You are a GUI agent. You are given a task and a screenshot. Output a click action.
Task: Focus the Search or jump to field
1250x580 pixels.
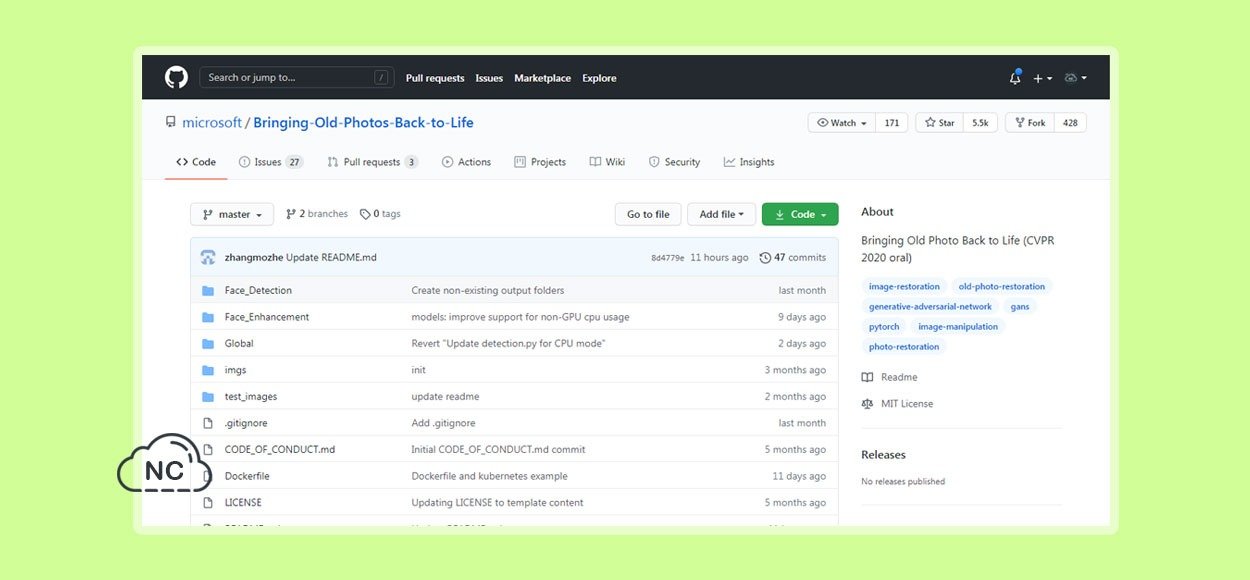tap(296, 77)
